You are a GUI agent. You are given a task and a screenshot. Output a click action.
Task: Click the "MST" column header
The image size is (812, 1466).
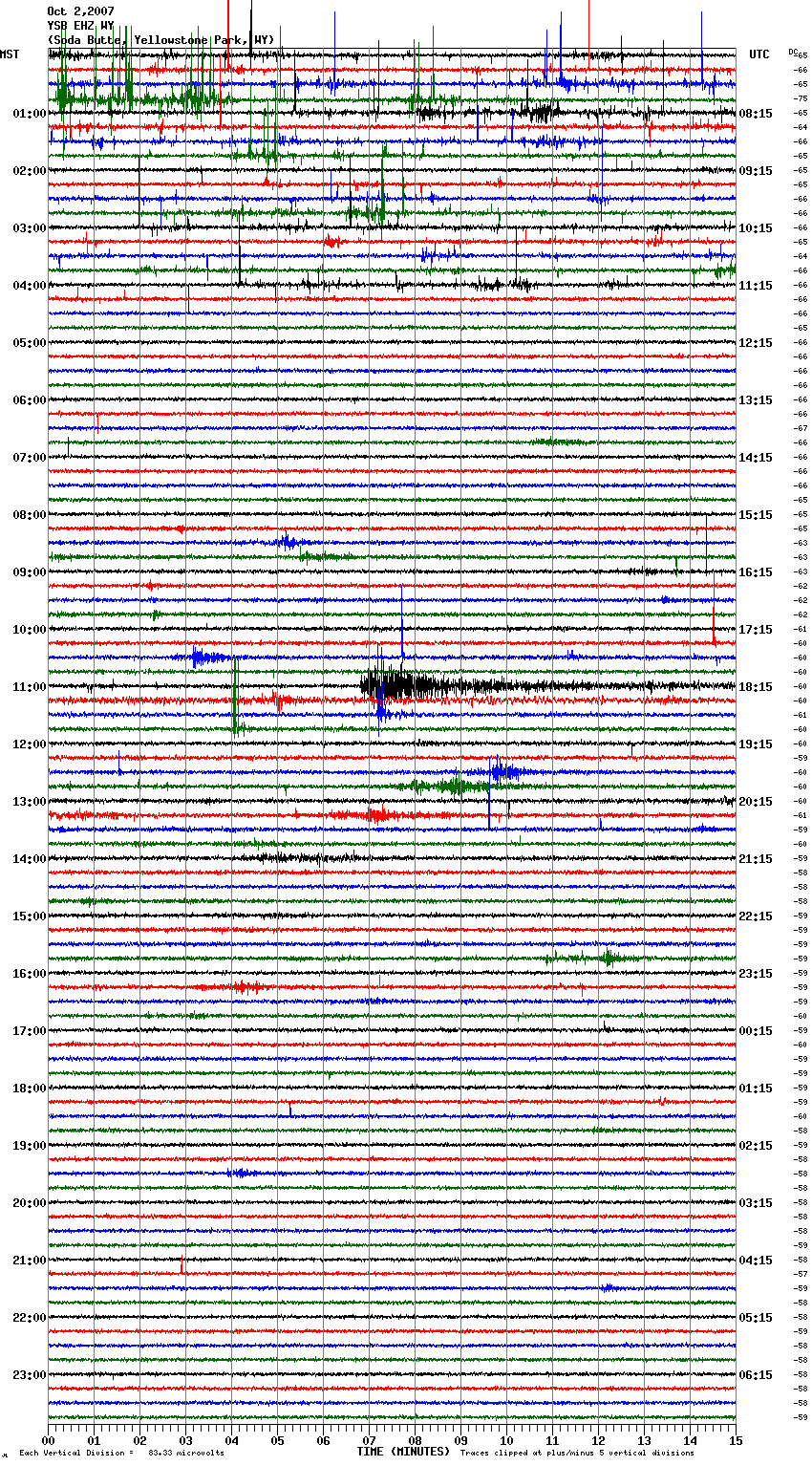point(10,54)
